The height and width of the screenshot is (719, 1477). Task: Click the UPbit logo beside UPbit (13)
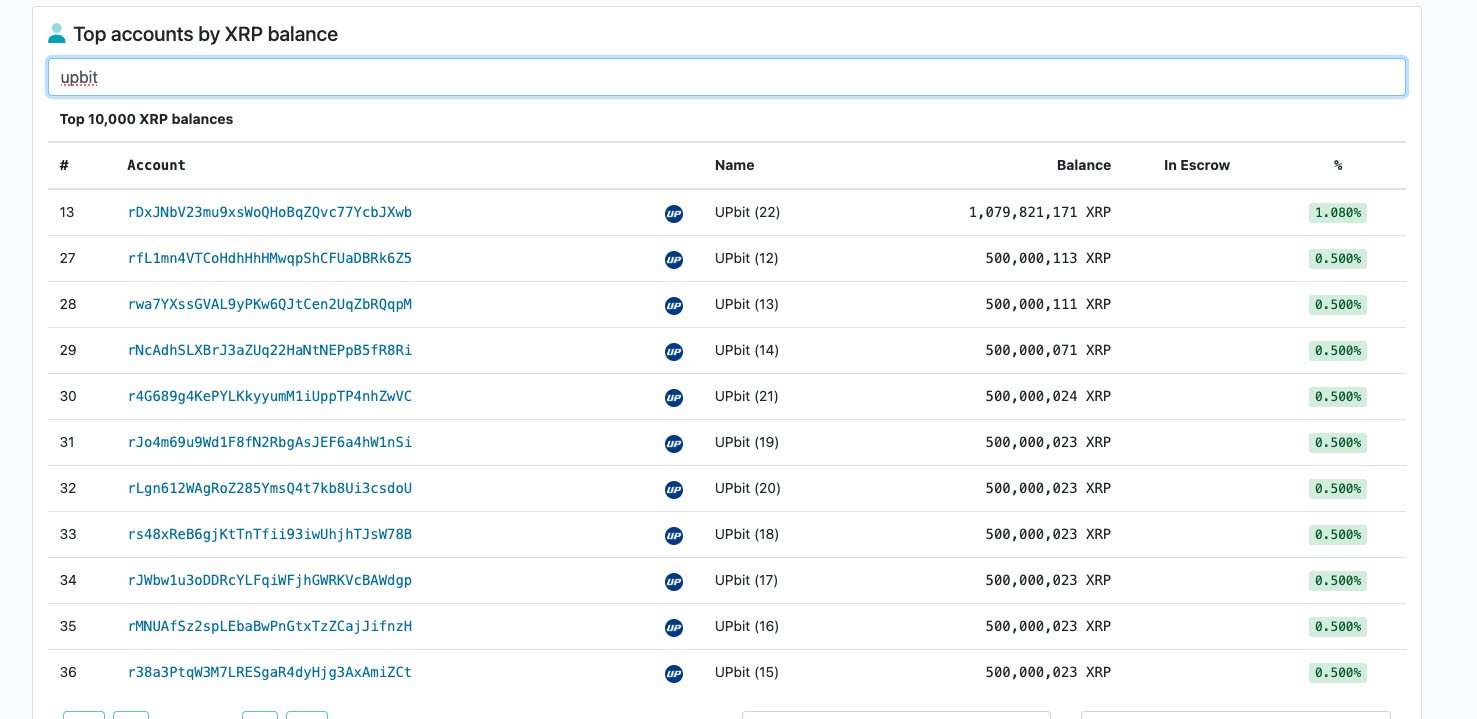point(674,305)
